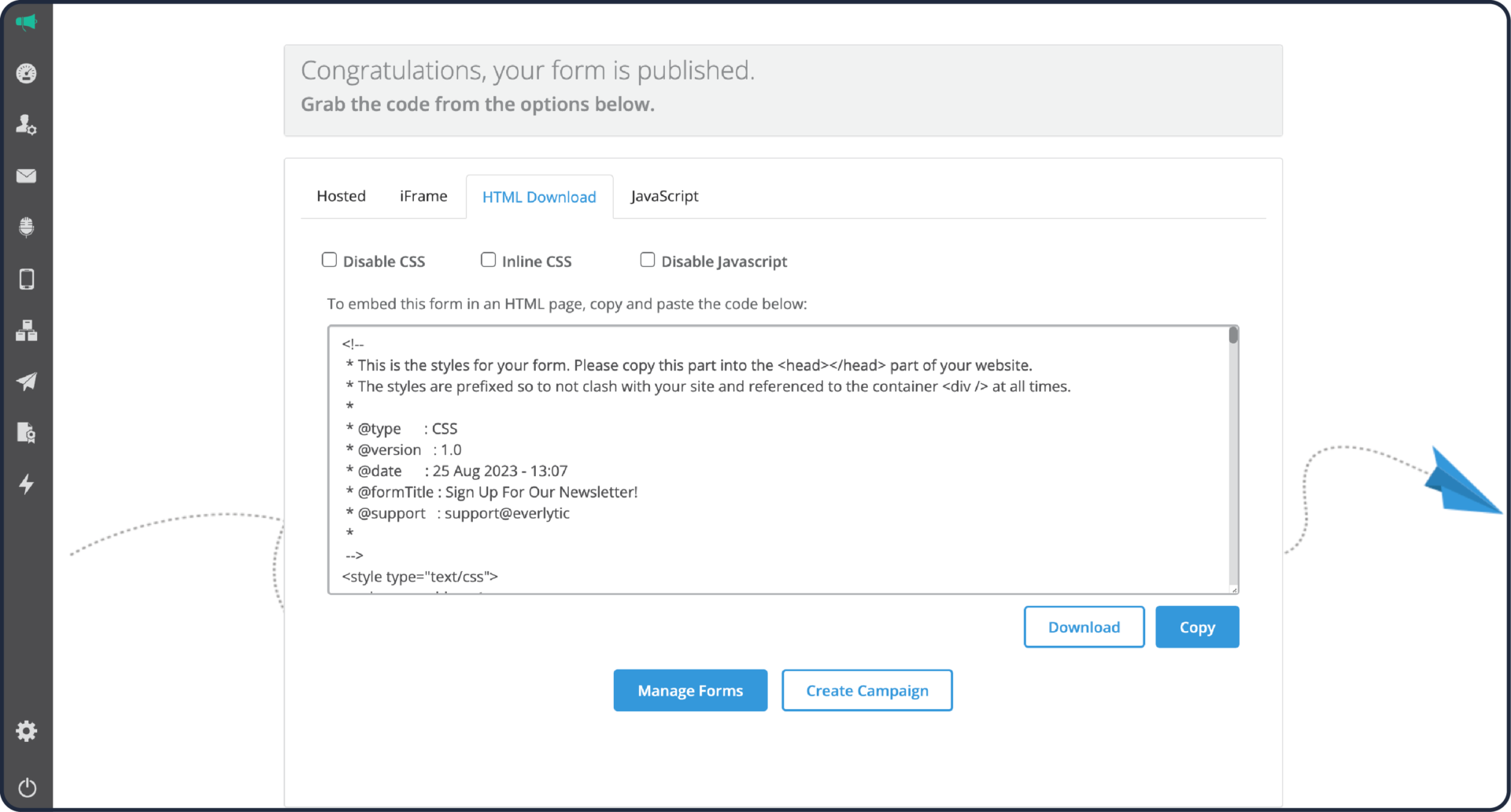Open the stacked boxes sidebar icon
Viewport: 1511px width, 812px height.
(26, 330)
